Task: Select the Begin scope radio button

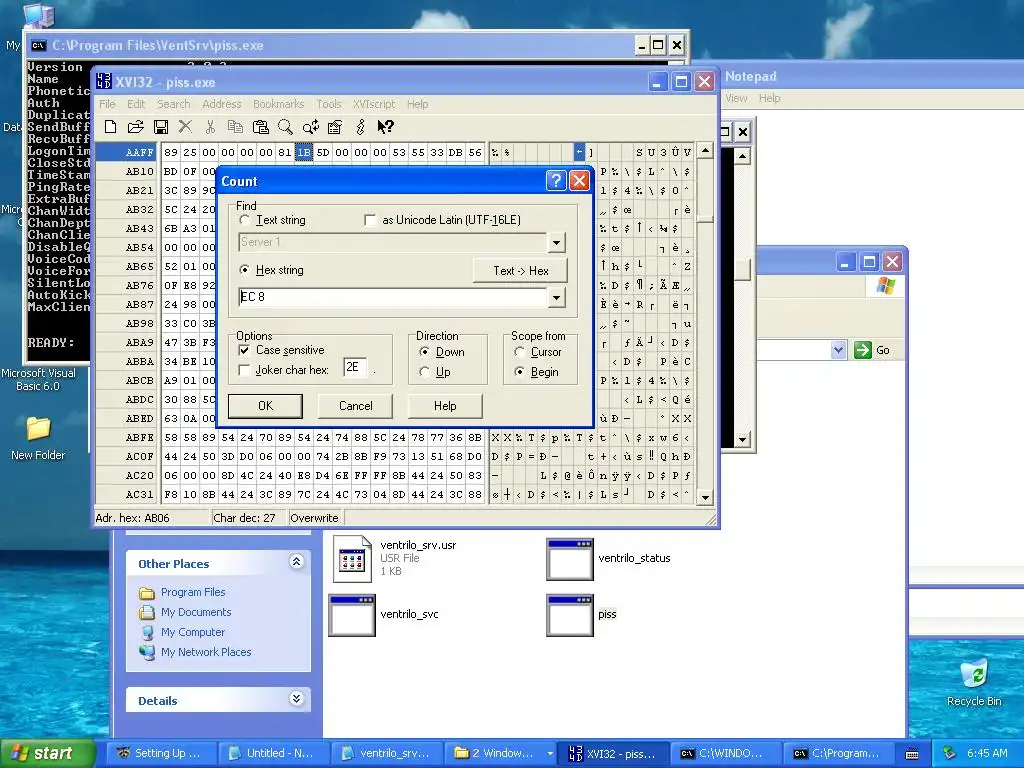Action: pyautogui.click(x=519, y=372)
